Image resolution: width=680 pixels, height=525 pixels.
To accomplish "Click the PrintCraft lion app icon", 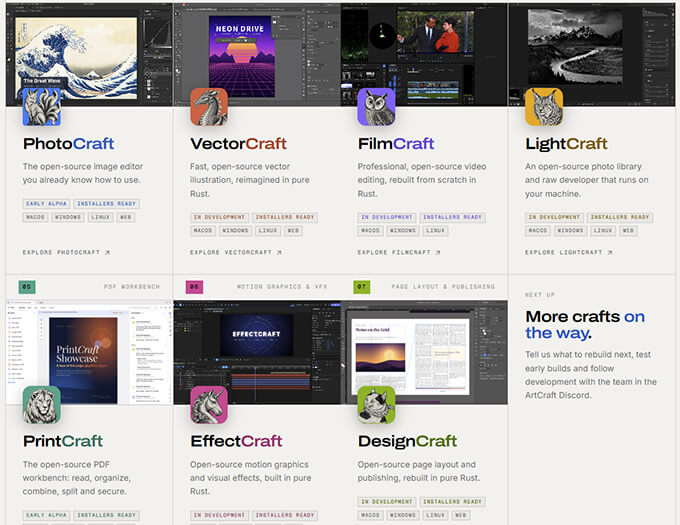I will tap(42, 405).
